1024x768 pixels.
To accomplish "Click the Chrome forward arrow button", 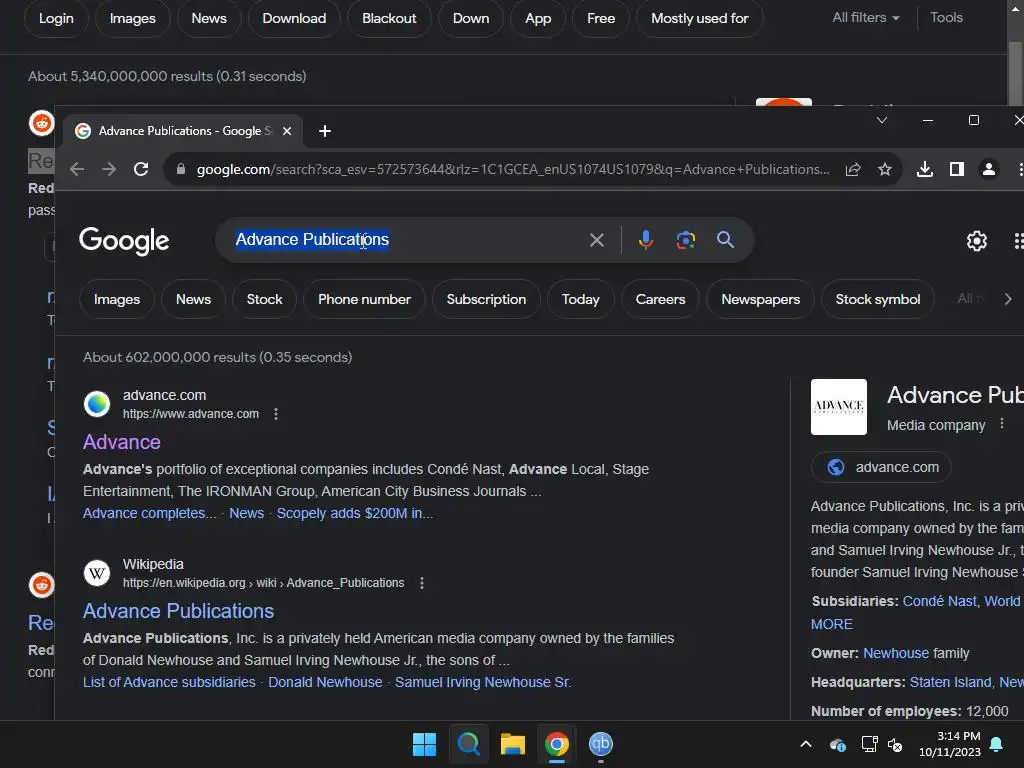I will [x=109, y=170].
